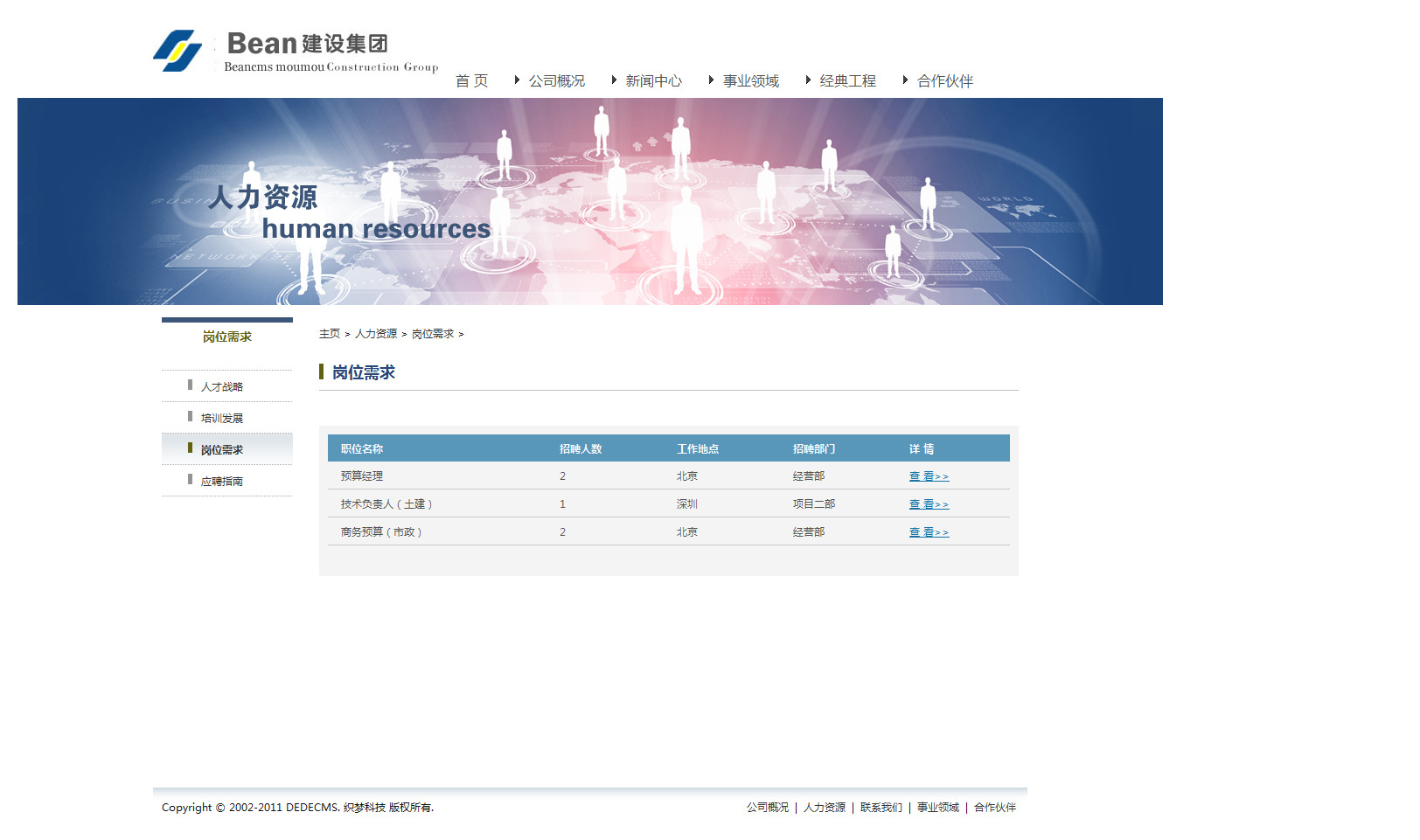Choose 岗位需求 in the sidebar list
The width and height of the screenshot is (1420, 840).
click(x=222, y=449)
